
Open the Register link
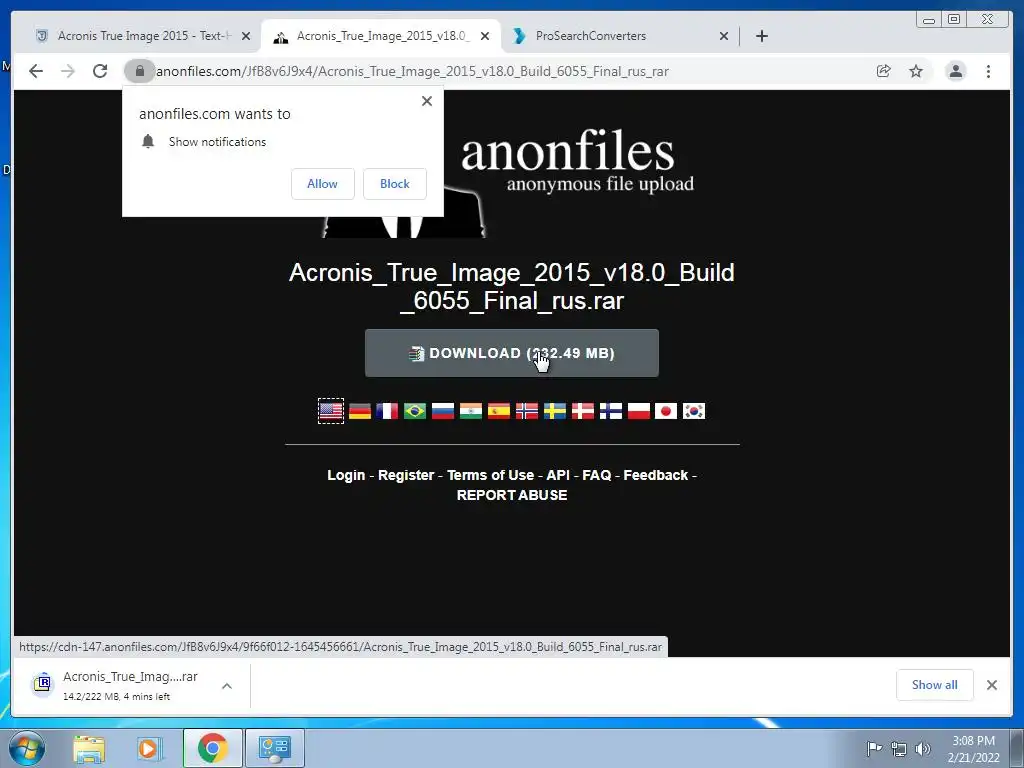click(x=406, y=475)
